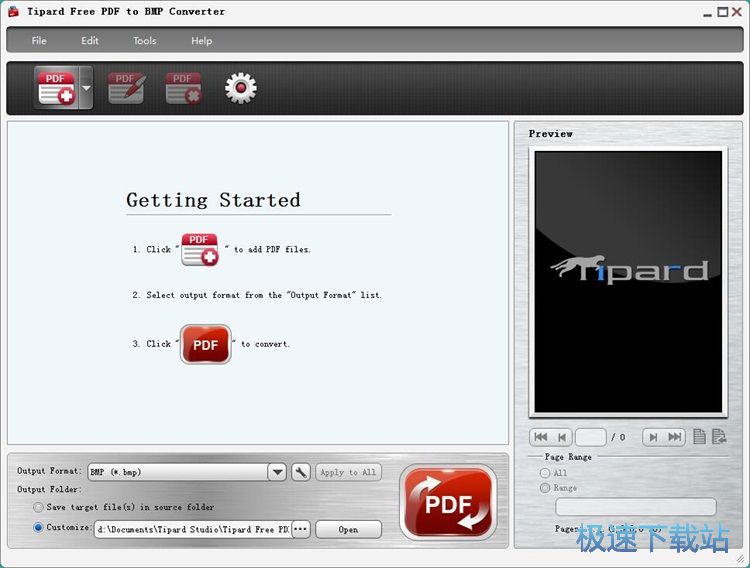Open the Edit menu
Screen dimensions: 750x568
tap(89, 41)
